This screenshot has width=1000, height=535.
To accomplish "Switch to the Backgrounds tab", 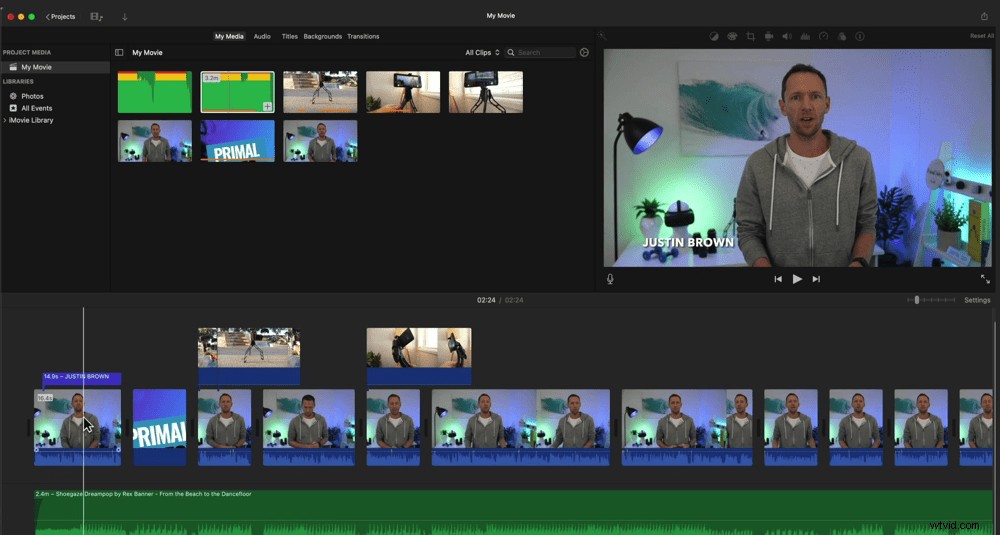I will 323,36.
